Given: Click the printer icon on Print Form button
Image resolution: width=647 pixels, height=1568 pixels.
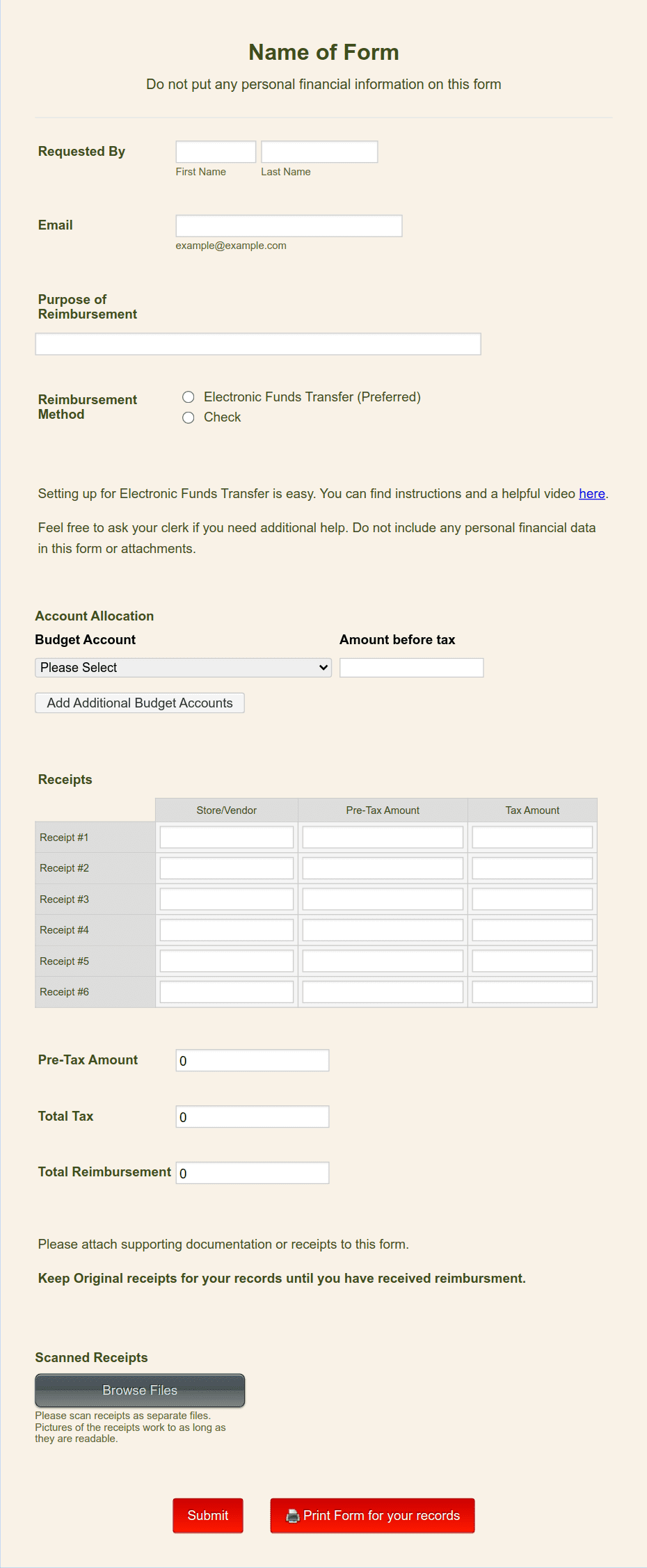Looking at the screenshot, I should pos(295,1515).
